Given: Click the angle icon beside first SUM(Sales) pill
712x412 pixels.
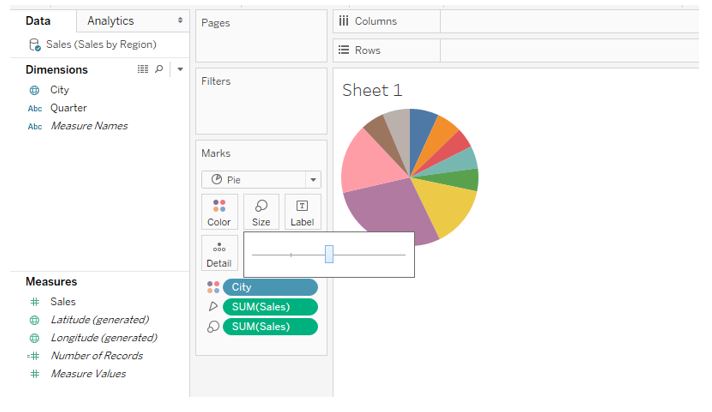Looking at the screenshot, I should 212,307.
